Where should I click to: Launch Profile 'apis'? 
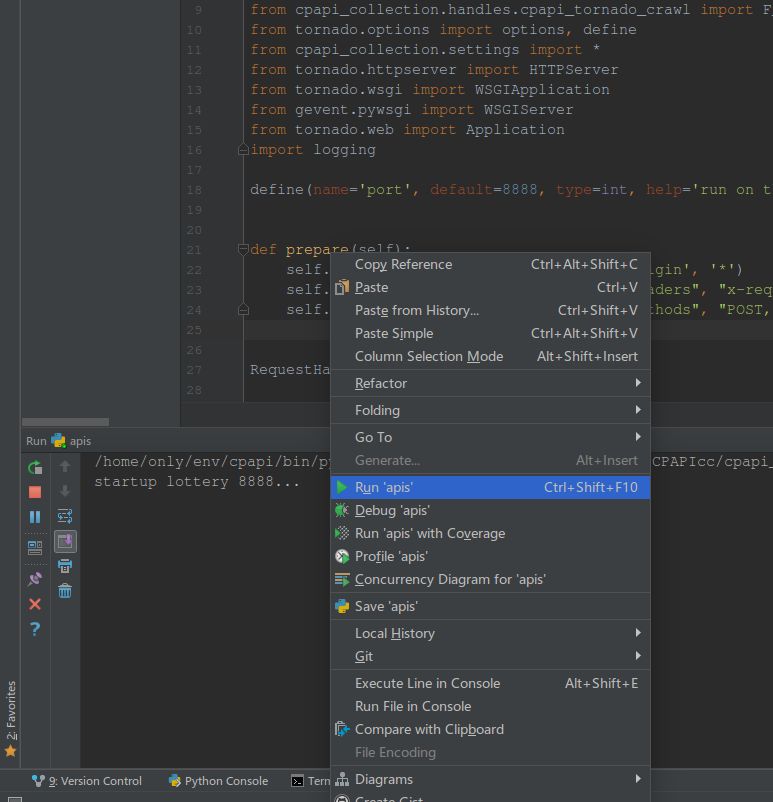click(490, 556)
